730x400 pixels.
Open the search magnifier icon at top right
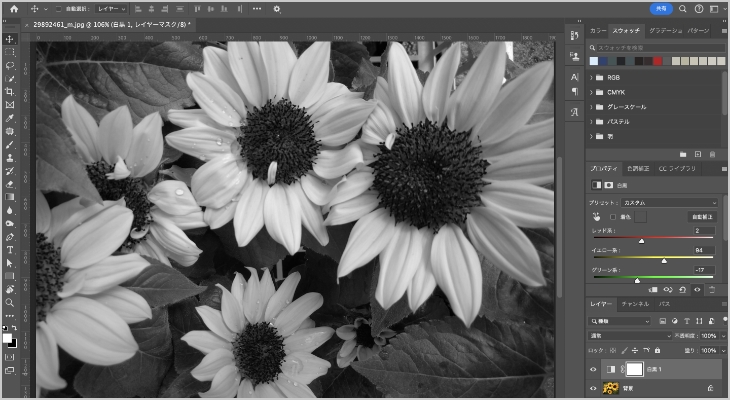(683, 9)
